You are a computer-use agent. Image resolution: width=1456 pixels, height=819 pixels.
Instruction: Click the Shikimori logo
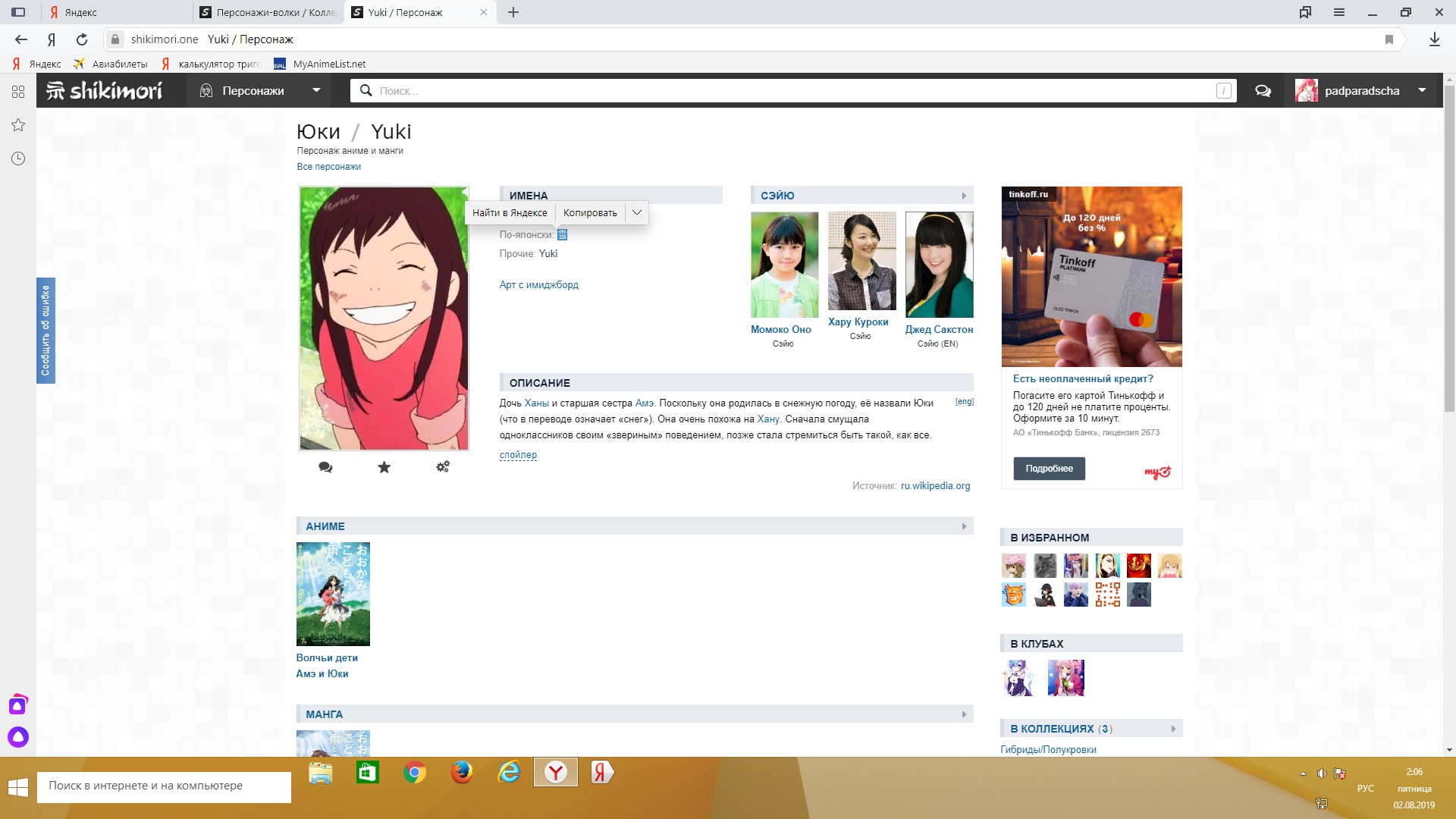105,91
